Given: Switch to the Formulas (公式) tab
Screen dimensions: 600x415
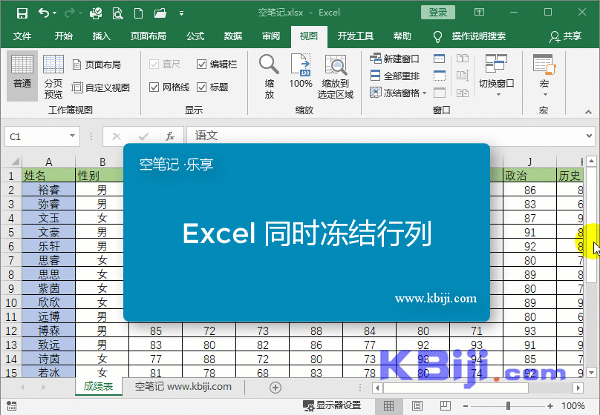Looking at the screenshot, I should point(195,36).
